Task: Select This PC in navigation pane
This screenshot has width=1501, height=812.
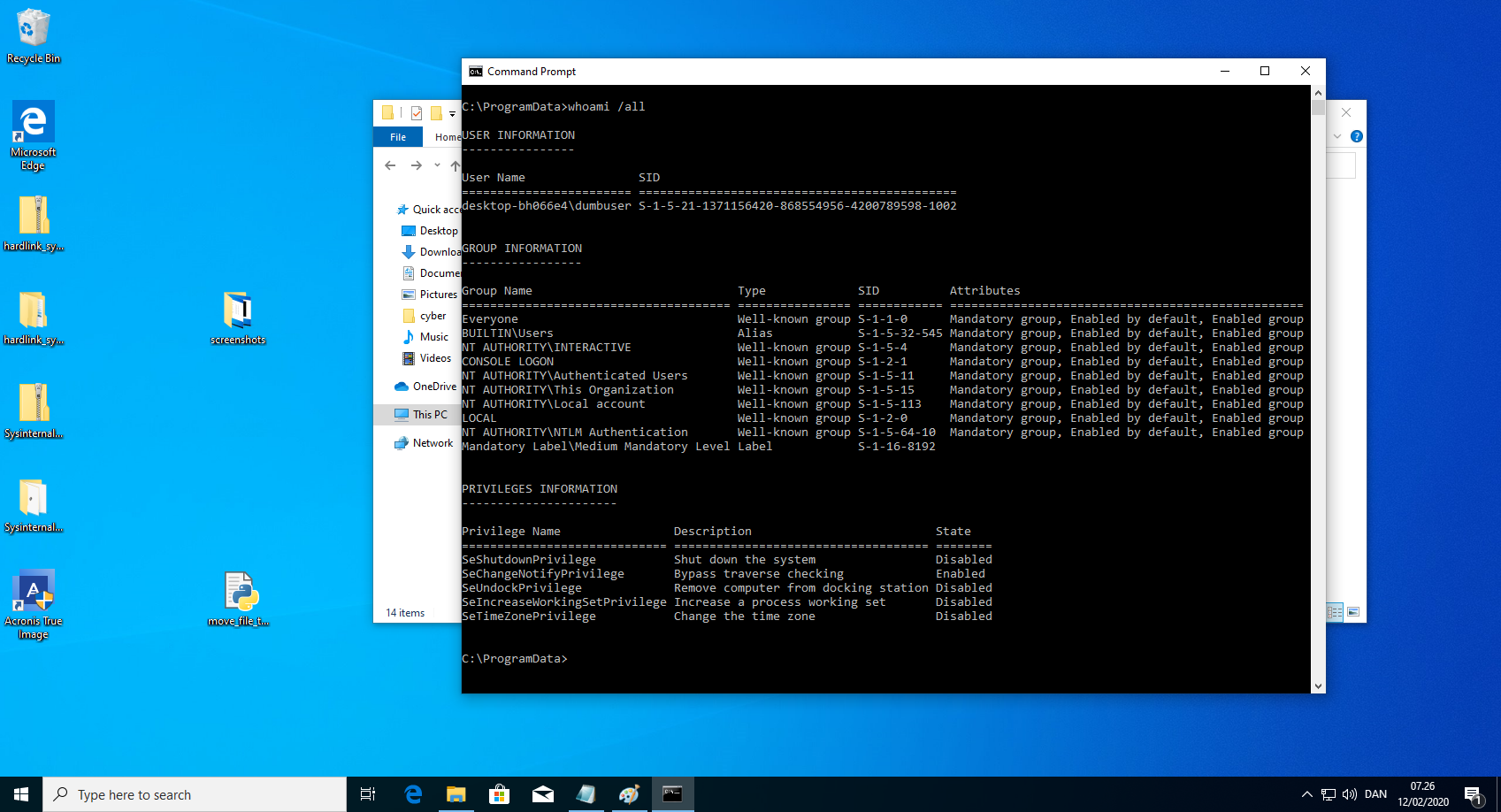Action: pos(430,414)
